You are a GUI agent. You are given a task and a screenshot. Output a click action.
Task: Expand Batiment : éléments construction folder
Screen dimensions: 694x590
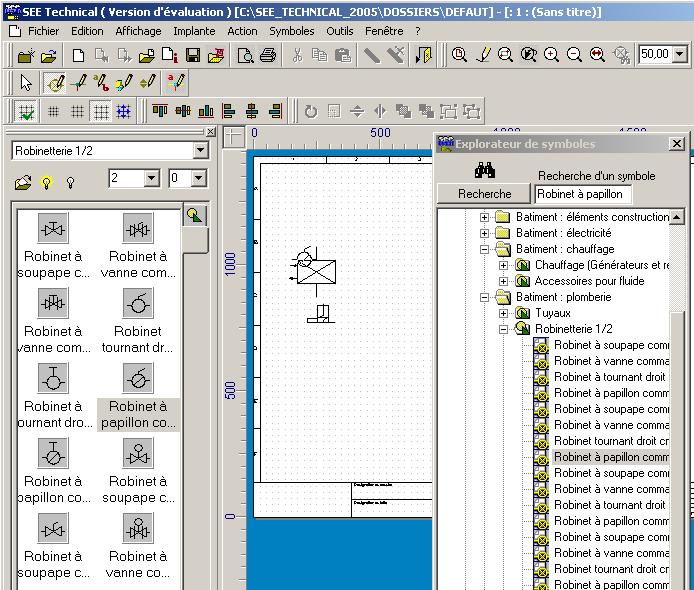[x=484, y=217]
